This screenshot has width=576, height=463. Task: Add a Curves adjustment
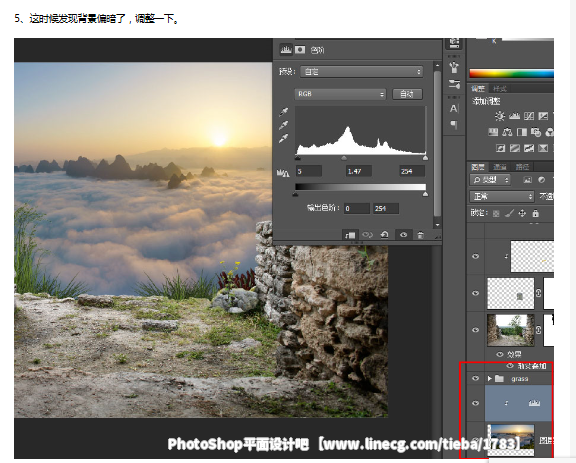[x=529, y=116]
